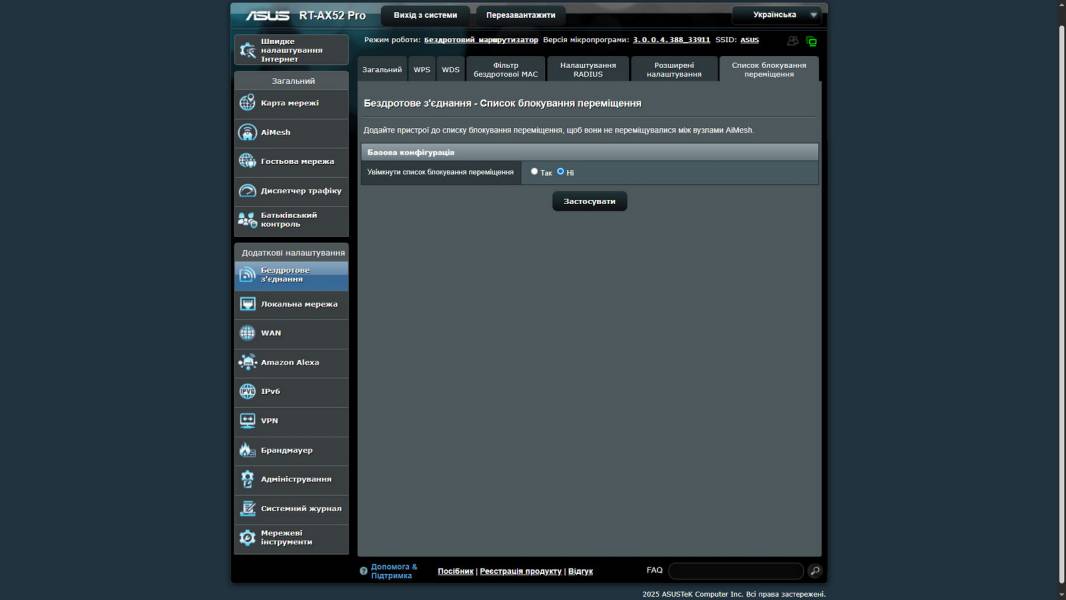Screen dimensions: 1066x600
Task: Click the page vertical scrollbar
Action: [x=1061, y=300]
